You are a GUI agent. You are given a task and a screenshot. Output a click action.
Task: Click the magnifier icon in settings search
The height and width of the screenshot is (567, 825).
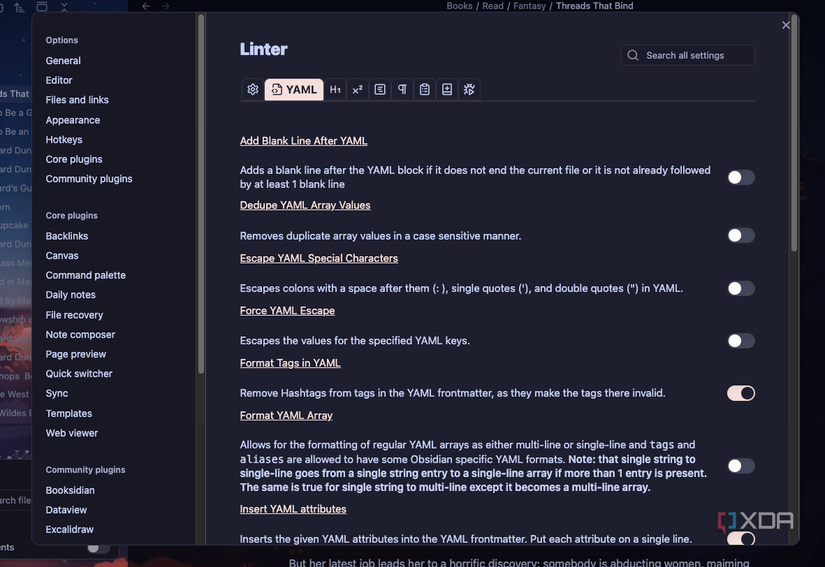click(x=633, y=55)
